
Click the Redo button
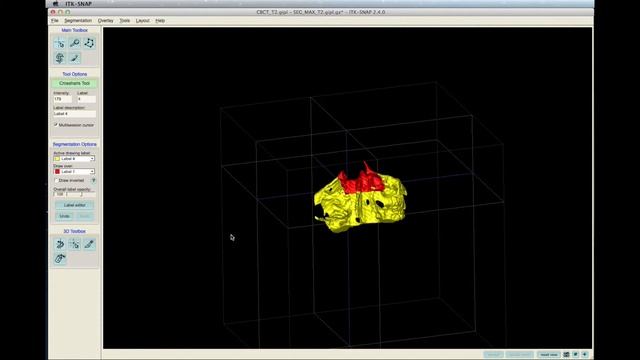pyautogui.click(x=84, y=216)
